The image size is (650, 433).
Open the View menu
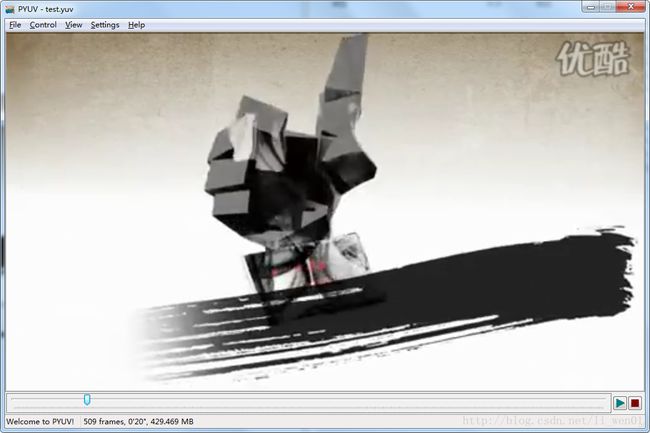[74, 25]
